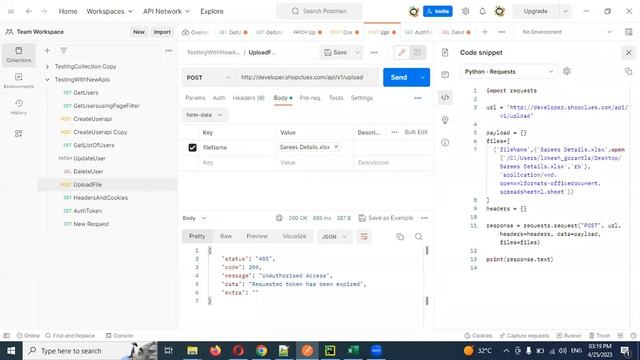Click the Upgrade button
This screenshot has height=360, width=640.
pyautogui.click(x=536, y=11)
